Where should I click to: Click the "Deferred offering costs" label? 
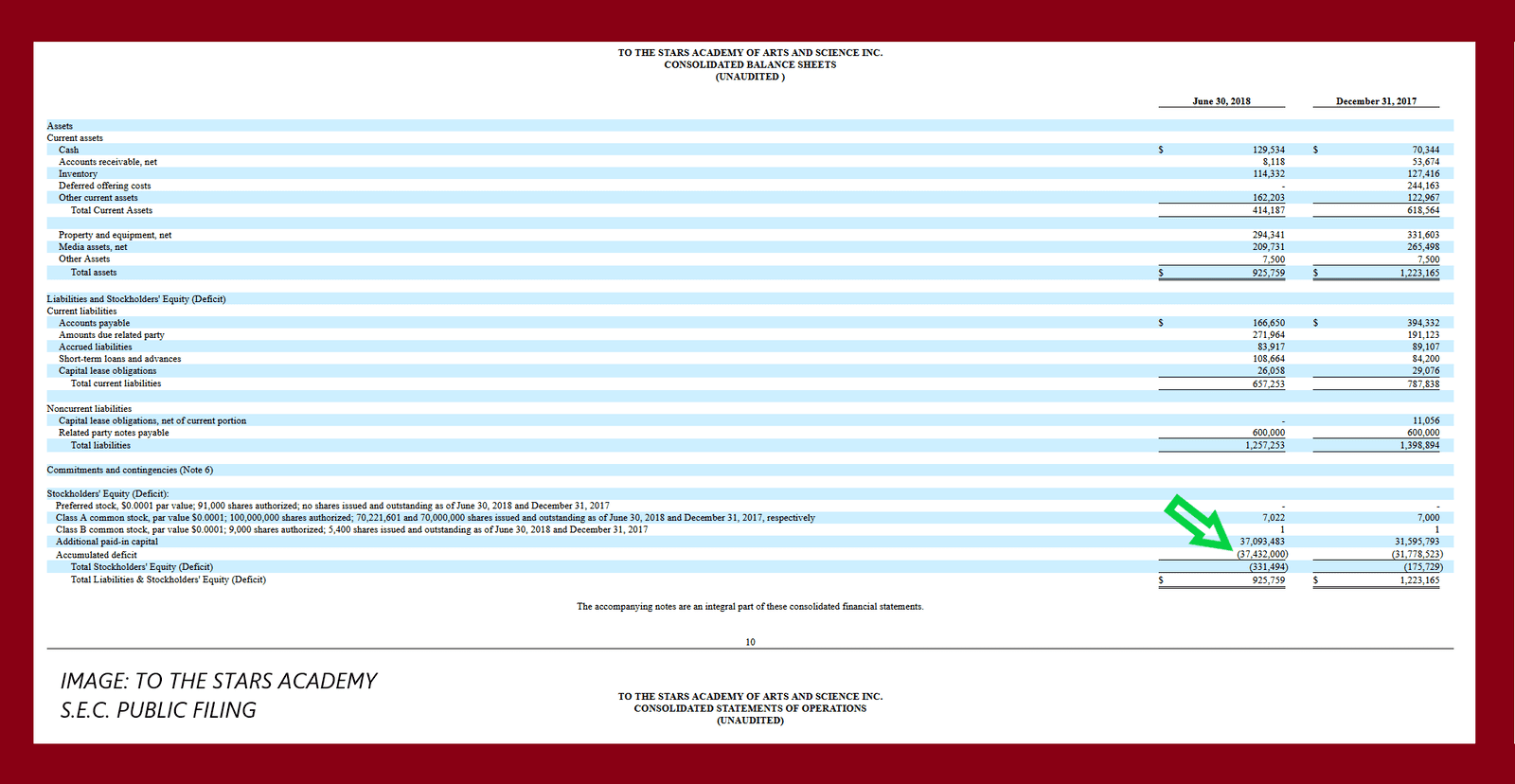(104, 186)
